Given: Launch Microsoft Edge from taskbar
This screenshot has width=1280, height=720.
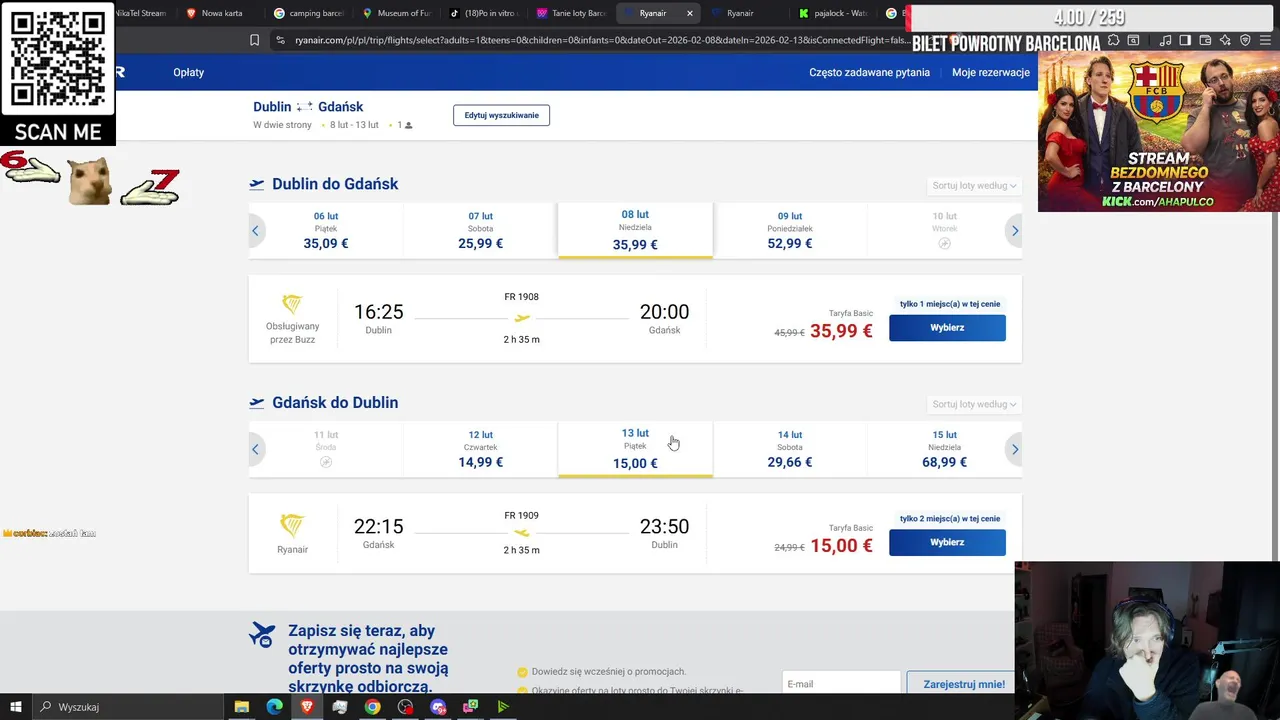Looking at the screenshot, I should point(274,707).
